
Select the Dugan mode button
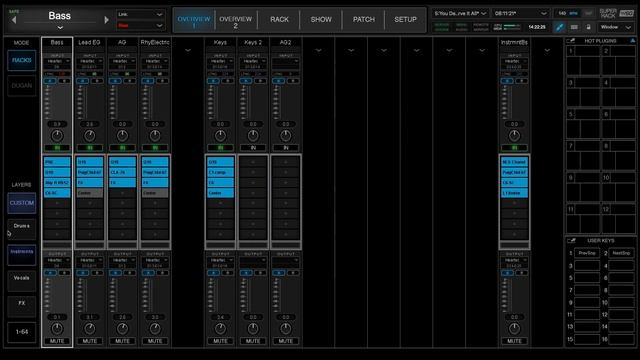pyautogui.click(x=22, y=86)
